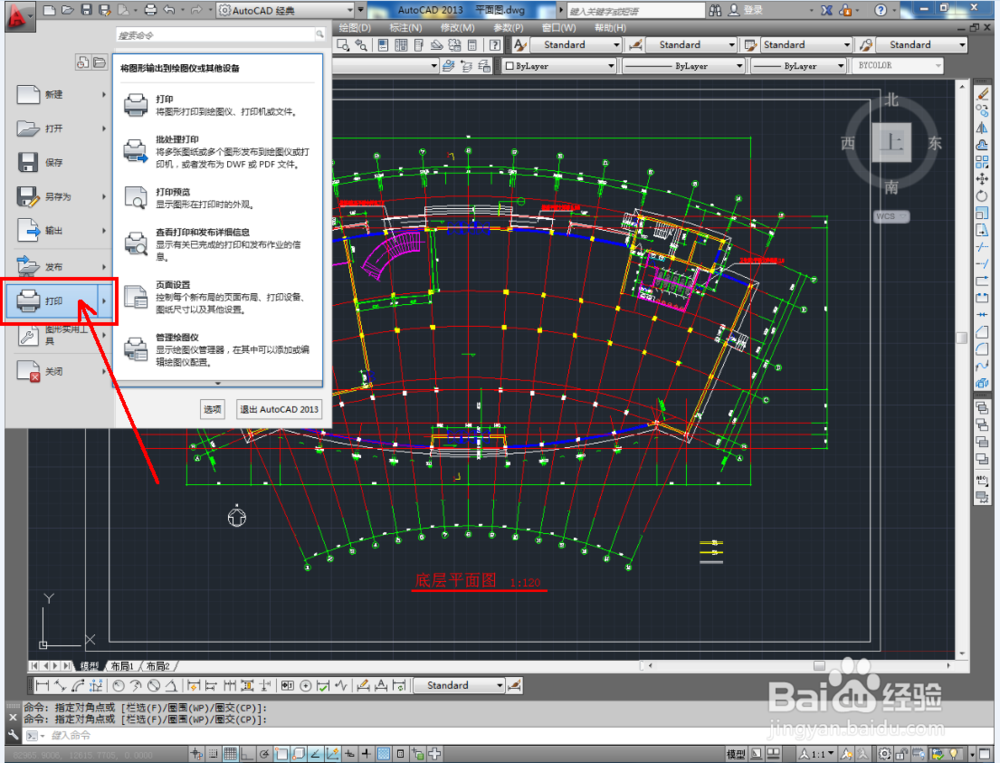This screenshot has width=1000, height=763.
Task: Click the Zoom Previous toolbar icon
Action: tap(361, 45)
